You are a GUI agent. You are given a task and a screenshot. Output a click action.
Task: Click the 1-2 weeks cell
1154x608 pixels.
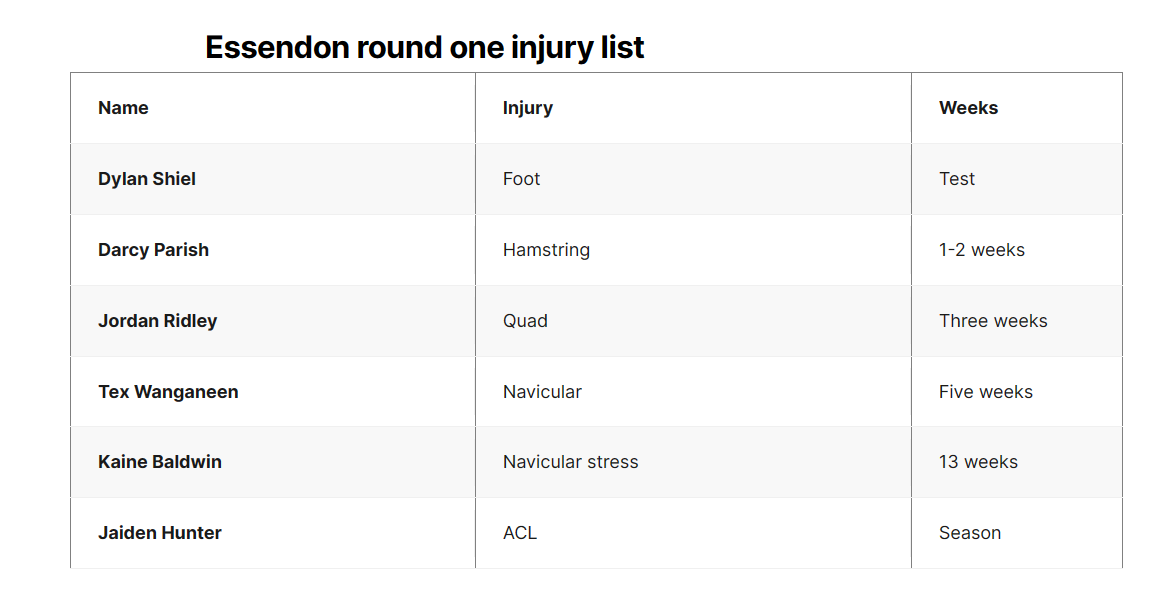(1017, 250)
